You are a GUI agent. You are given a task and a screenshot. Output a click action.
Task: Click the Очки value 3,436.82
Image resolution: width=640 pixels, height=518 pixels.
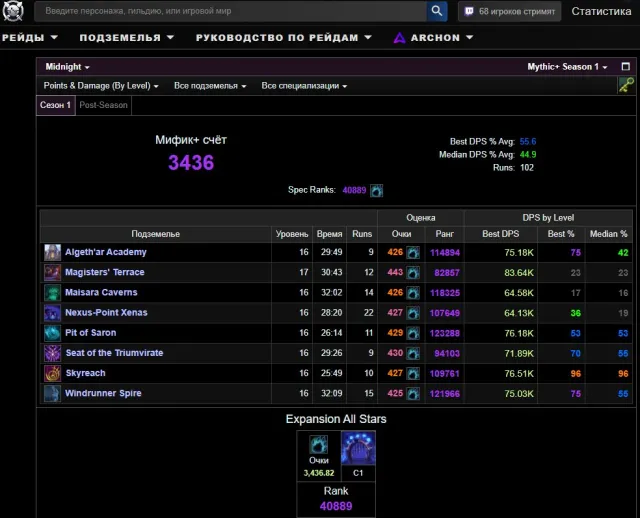coord(319,473)
